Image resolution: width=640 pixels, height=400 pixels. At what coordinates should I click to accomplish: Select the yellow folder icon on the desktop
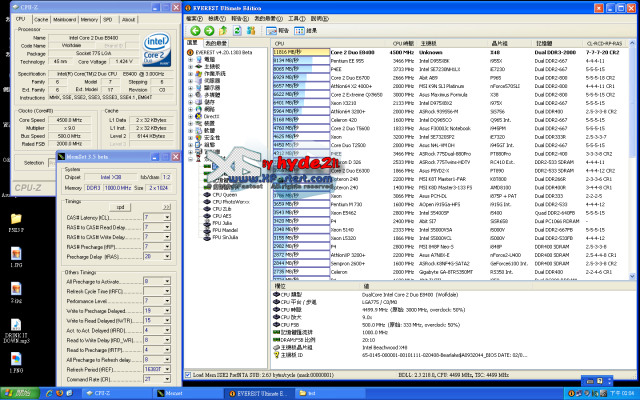coord(16,219)
